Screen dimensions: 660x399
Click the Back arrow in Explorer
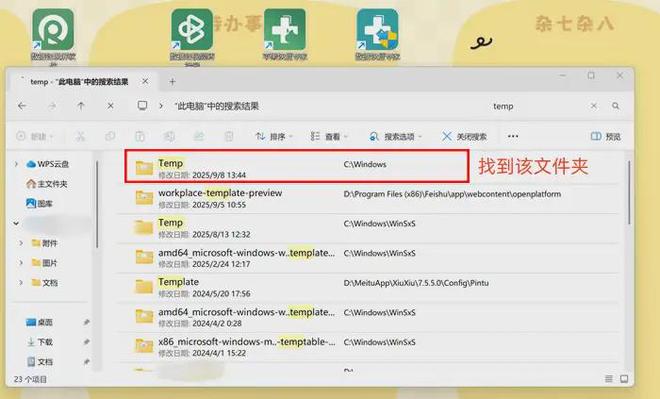22,106
